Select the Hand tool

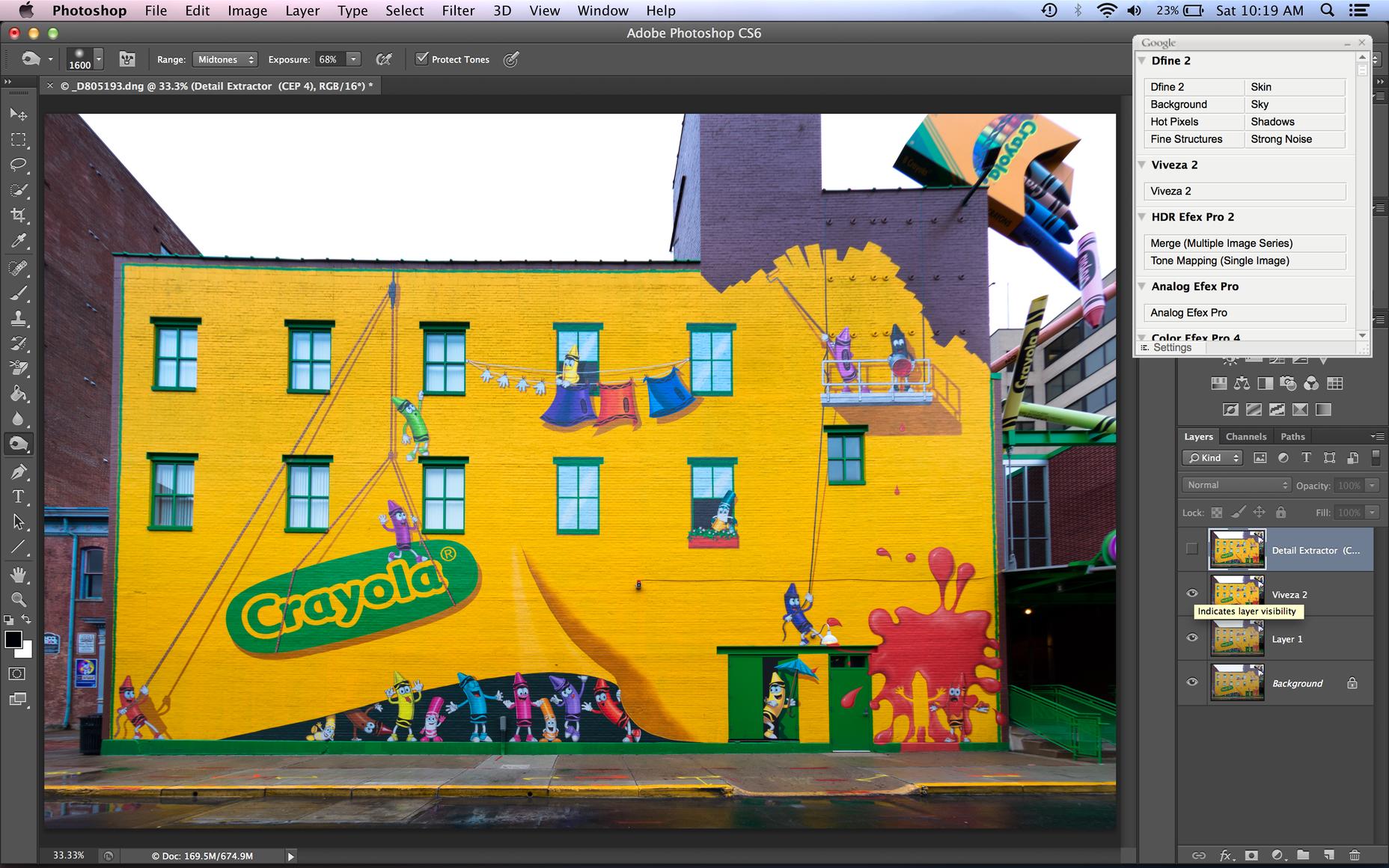18,574
